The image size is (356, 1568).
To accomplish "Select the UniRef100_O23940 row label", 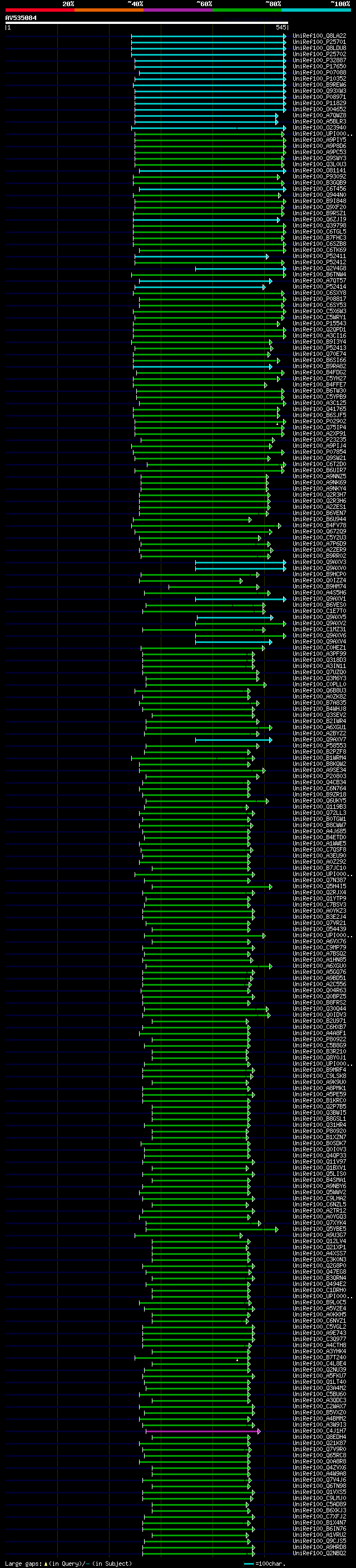I will pyautogui.click(x=319, y=127).
